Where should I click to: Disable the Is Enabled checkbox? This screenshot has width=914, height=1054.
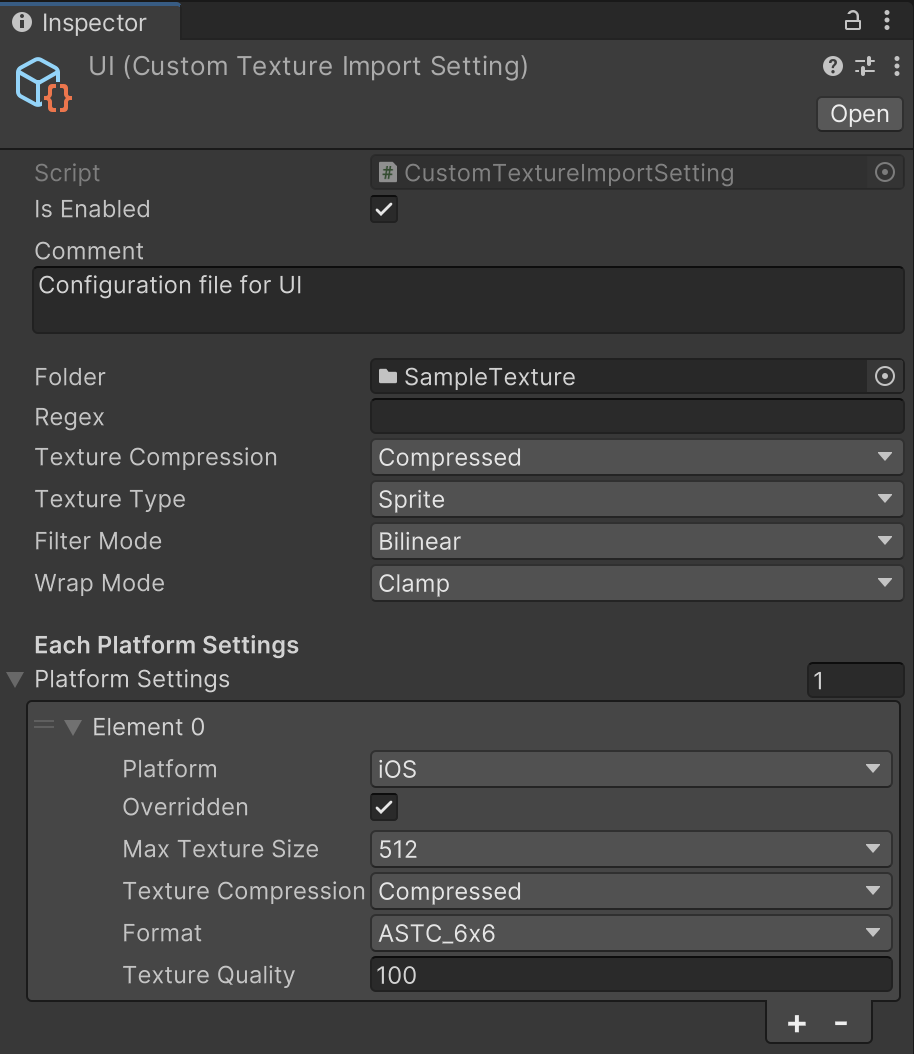(384, 209)
